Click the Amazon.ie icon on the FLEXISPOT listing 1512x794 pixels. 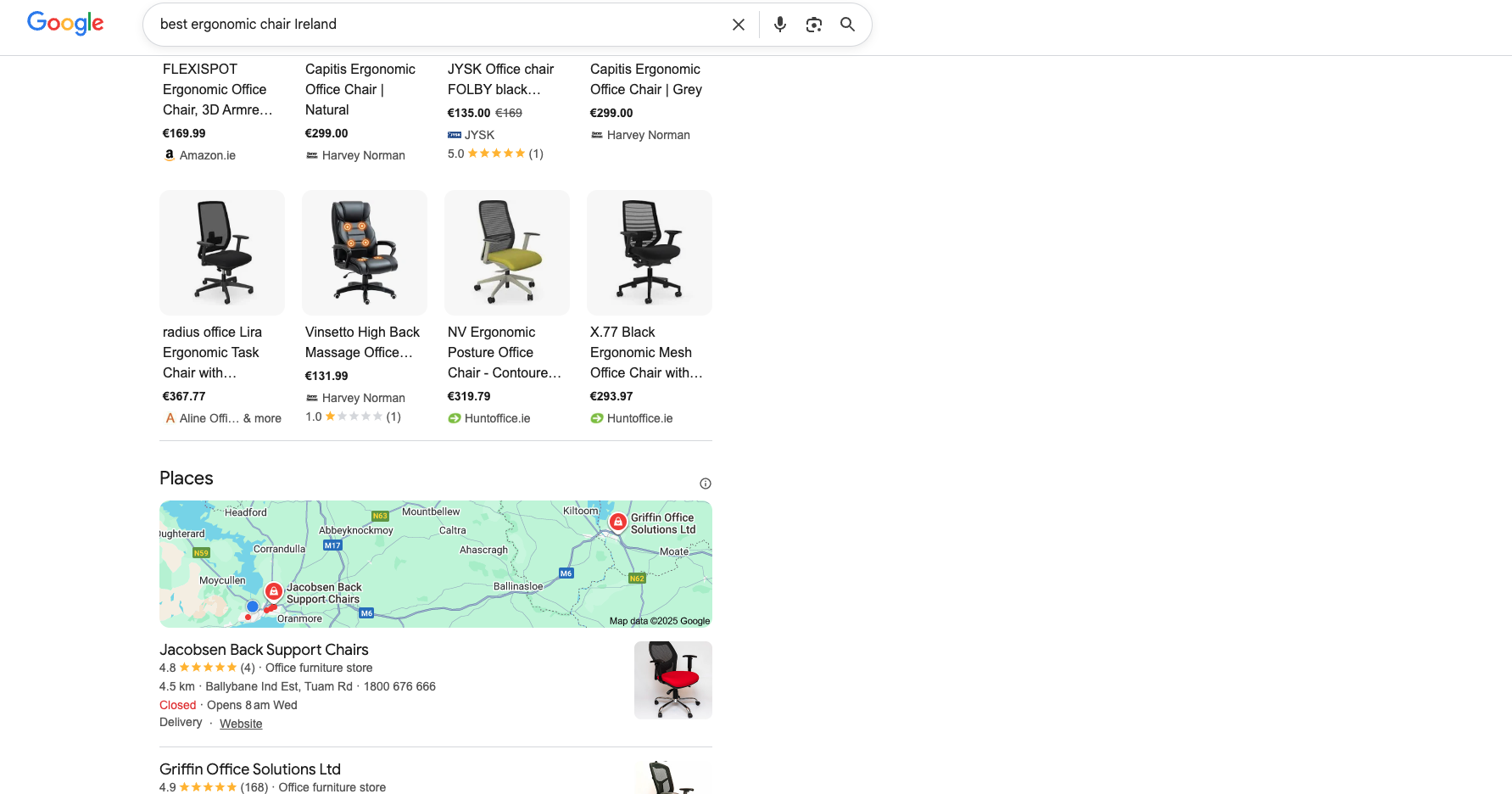tap(169, 155)
